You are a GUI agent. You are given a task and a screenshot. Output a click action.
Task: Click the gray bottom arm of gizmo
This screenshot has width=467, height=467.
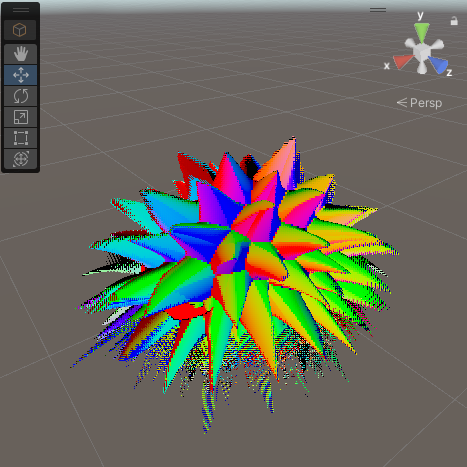[422, 68]
